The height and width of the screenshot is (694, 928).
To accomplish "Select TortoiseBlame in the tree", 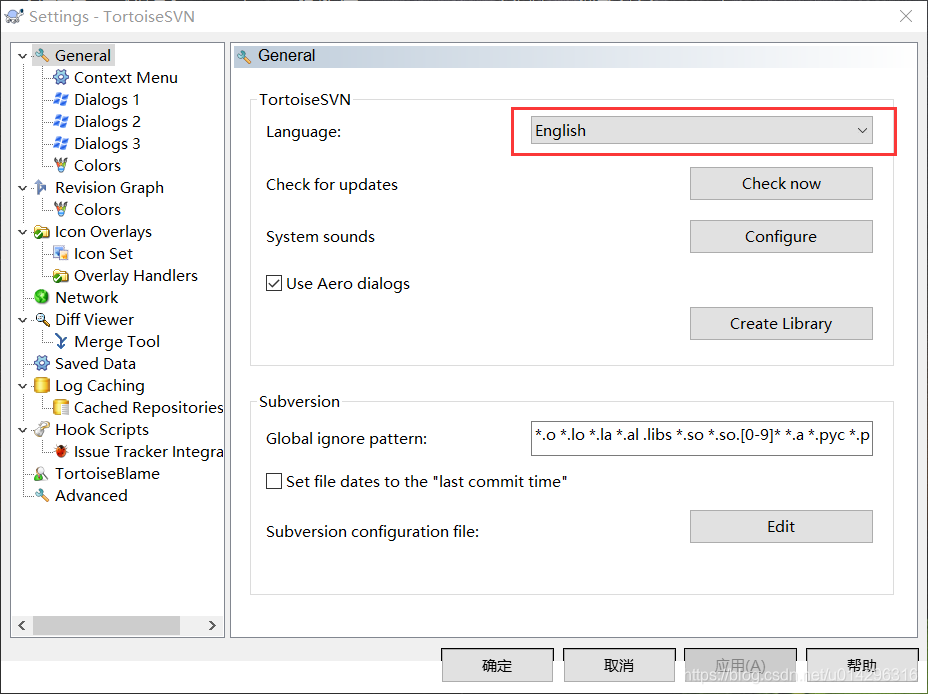I will [107, 473].
